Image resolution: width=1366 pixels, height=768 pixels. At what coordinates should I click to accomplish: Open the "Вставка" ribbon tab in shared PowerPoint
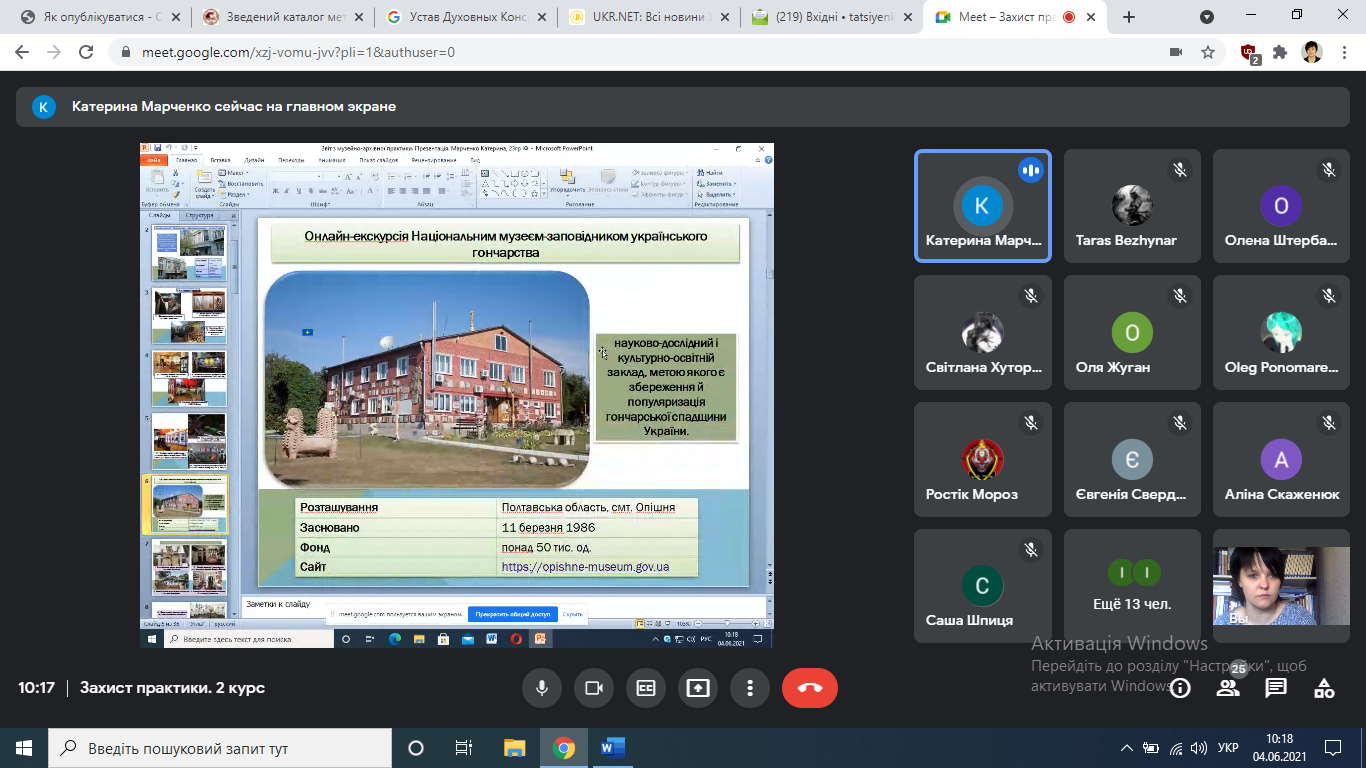tap(220, 160)
